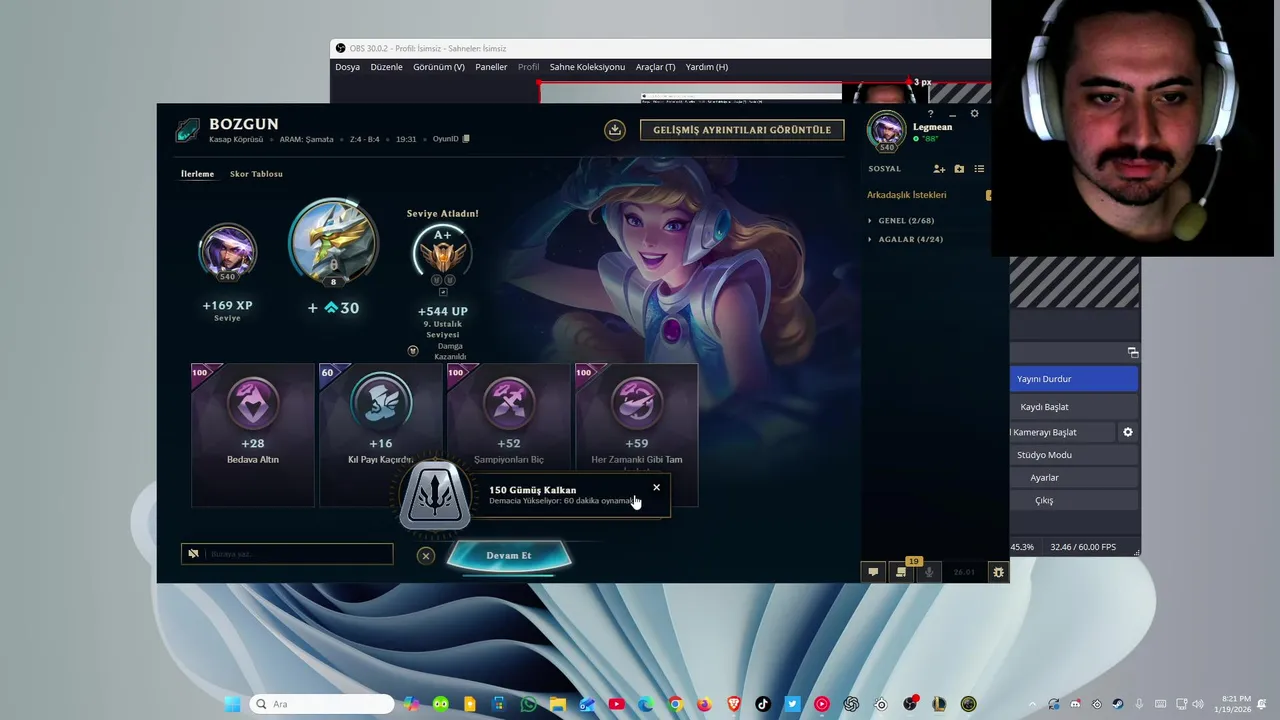
Task: Click the round X next to Devam Et
Action: [x=426, y=555]
